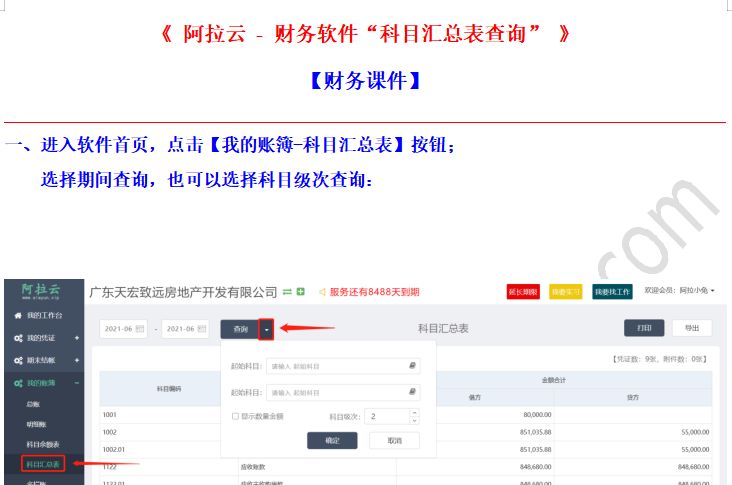
Task: Click the start period 2021-06 field
Action: pyautogui.click(x=123, y=329)
